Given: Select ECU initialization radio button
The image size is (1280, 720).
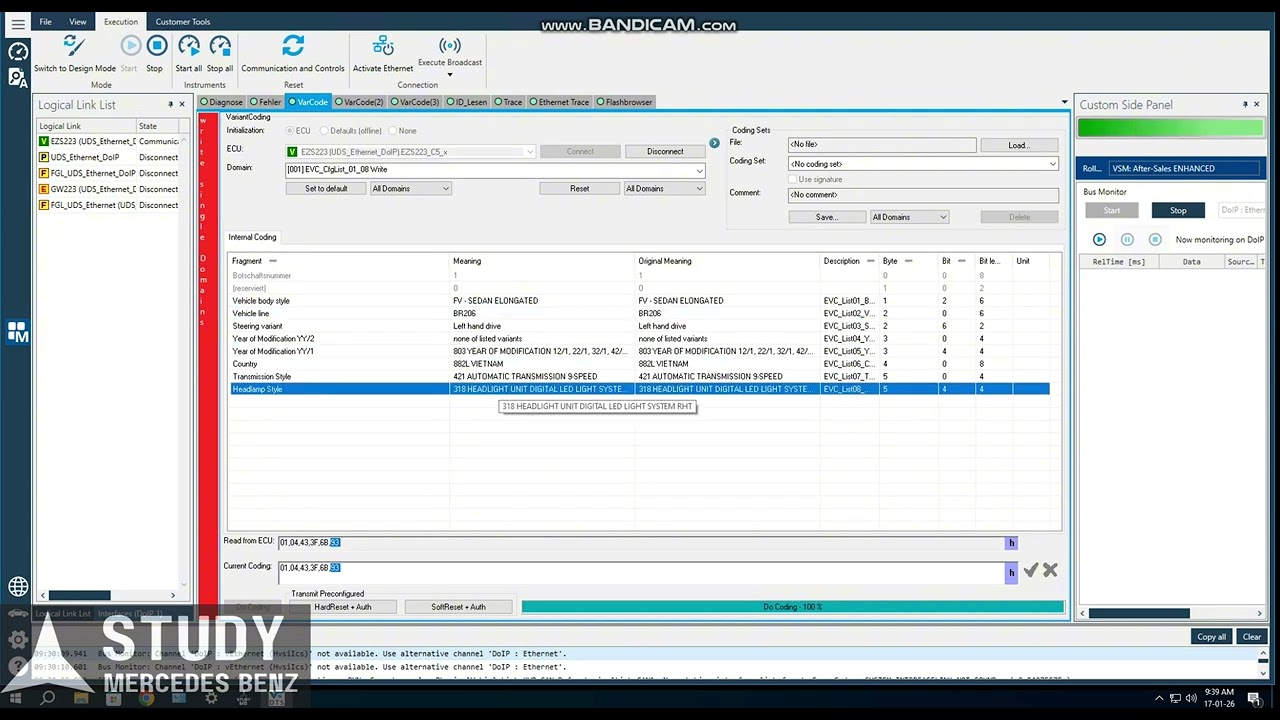Looking at the screenshot, I should 290,131.
